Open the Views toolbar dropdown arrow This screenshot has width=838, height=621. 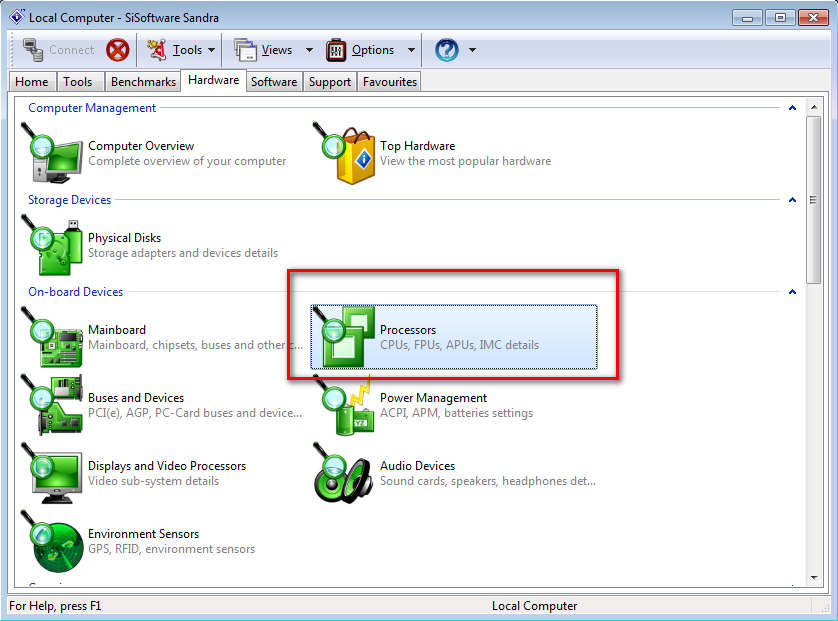pos(309,50)
